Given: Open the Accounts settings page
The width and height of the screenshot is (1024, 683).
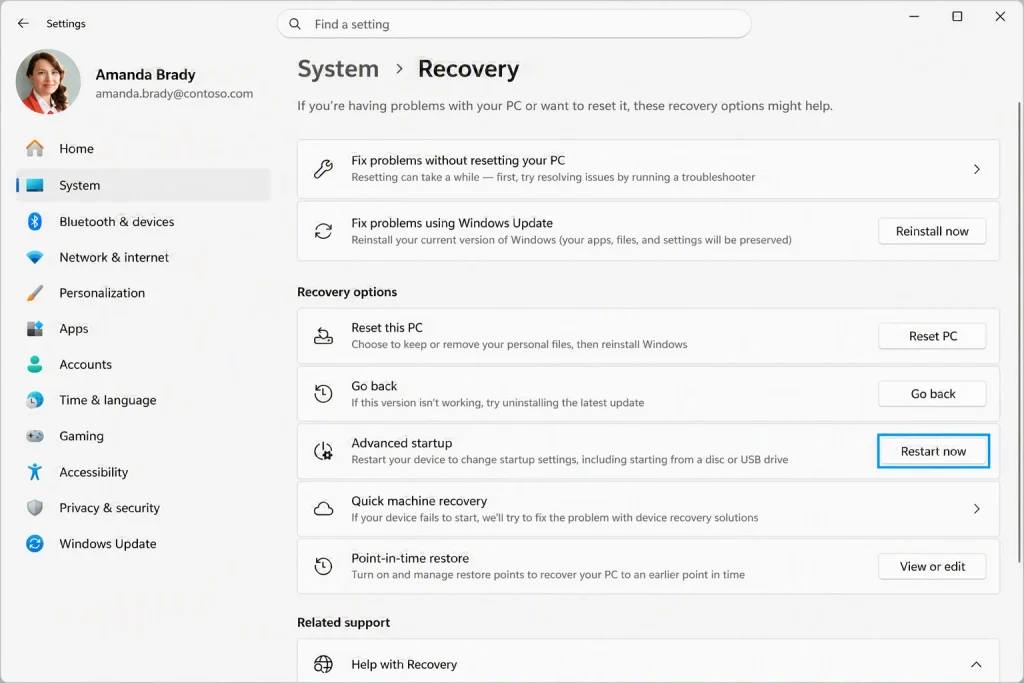Looking at the screenshot, I should click(x=143, y=364).
